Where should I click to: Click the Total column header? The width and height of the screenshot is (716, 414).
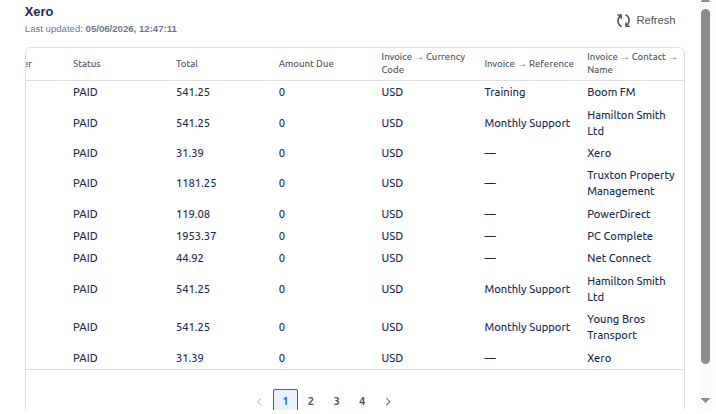[x=187, y=64]
